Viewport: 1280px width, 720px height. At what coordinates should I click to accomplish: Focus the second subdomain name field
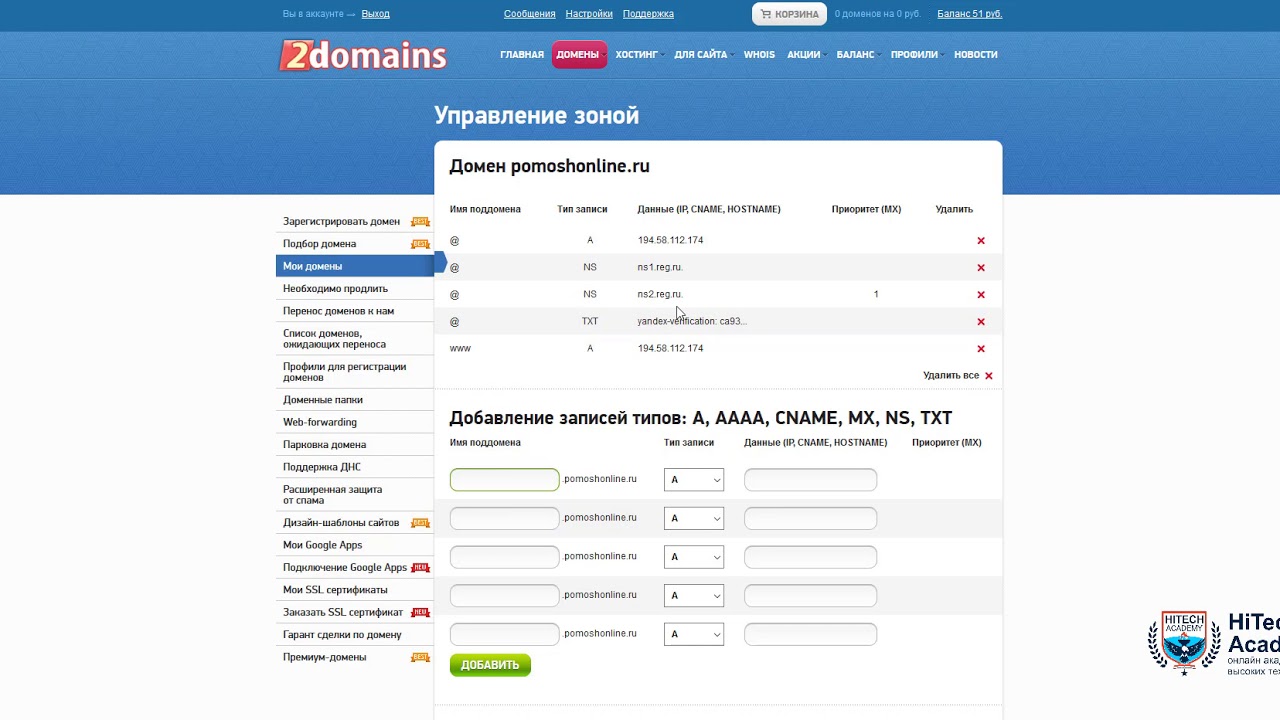pyautogui.click(x=505, y=518)
